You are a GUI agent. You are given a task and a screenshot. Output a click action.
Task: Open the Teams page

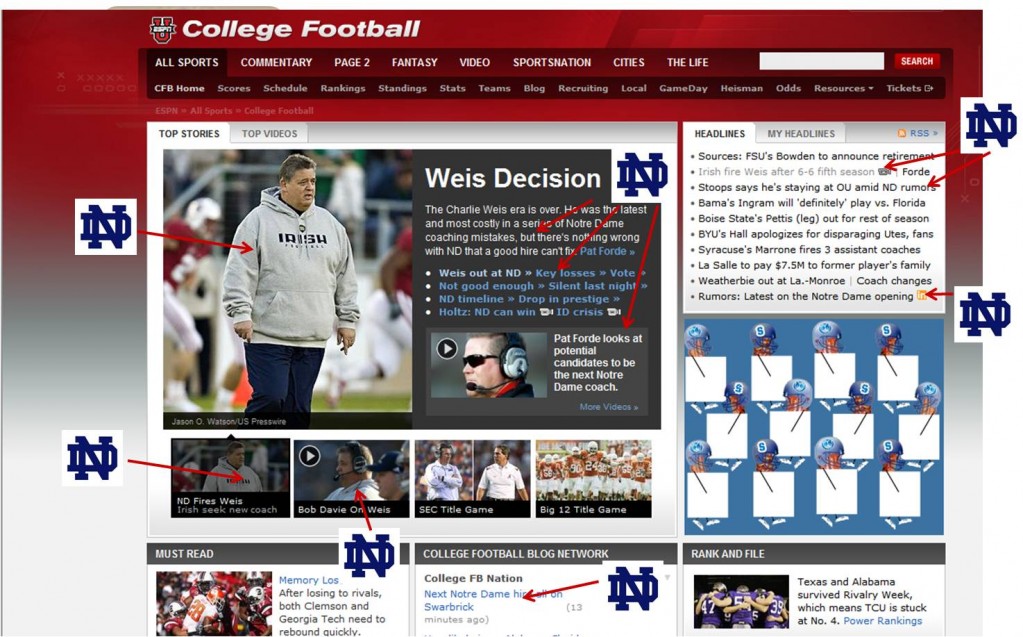pyautogui.click(x=494, y=88)
